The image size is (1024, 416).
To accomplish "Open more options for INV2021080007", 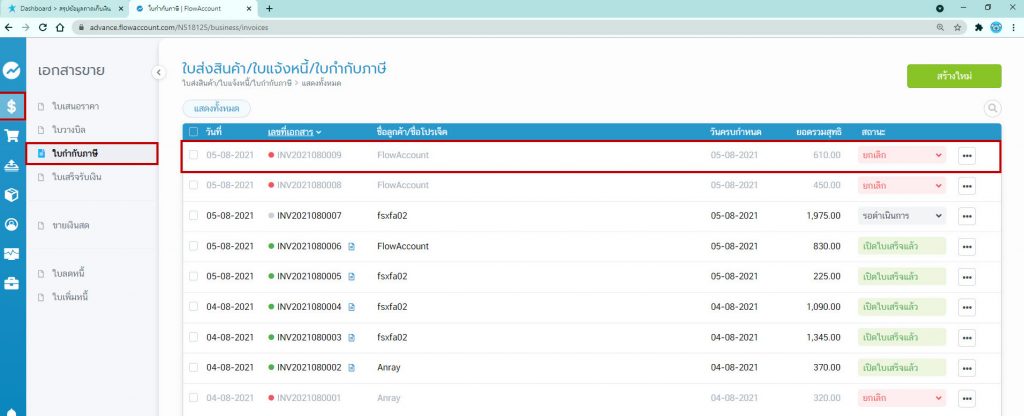I will (x=967, y=216).
